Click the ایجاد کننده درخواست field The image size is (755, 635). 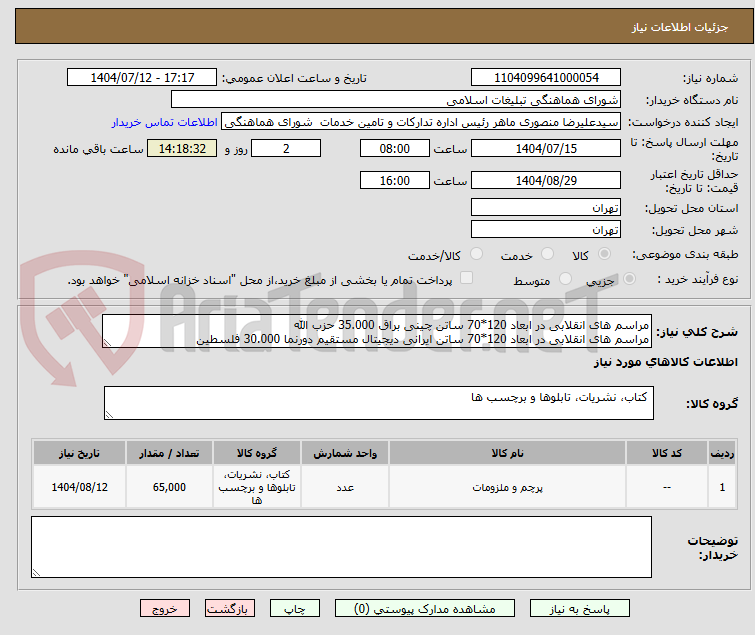(x=421, y=122)
